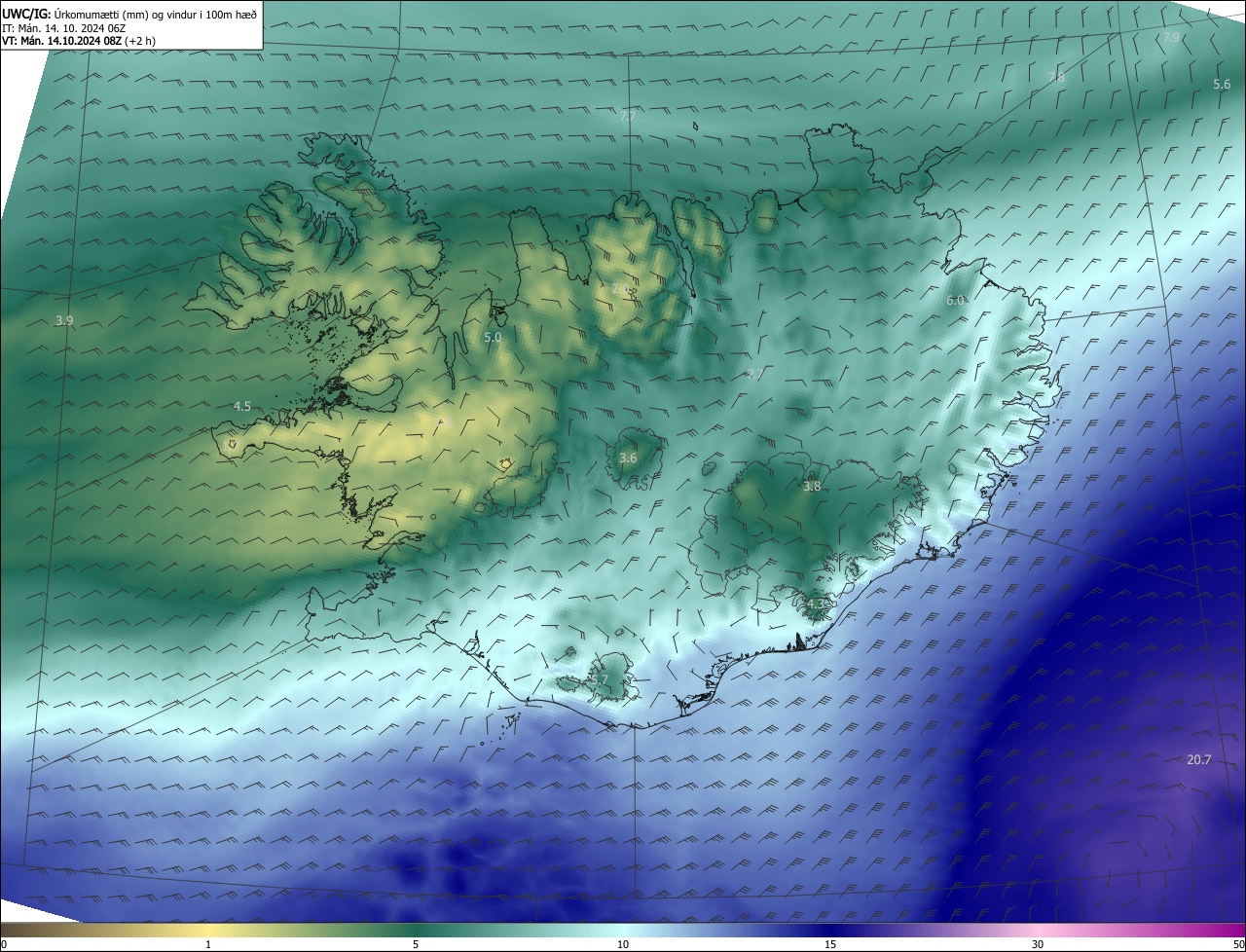Click the 0 tick on the color scale
The image size is (1246, 952).
click(x=4, y=944)
